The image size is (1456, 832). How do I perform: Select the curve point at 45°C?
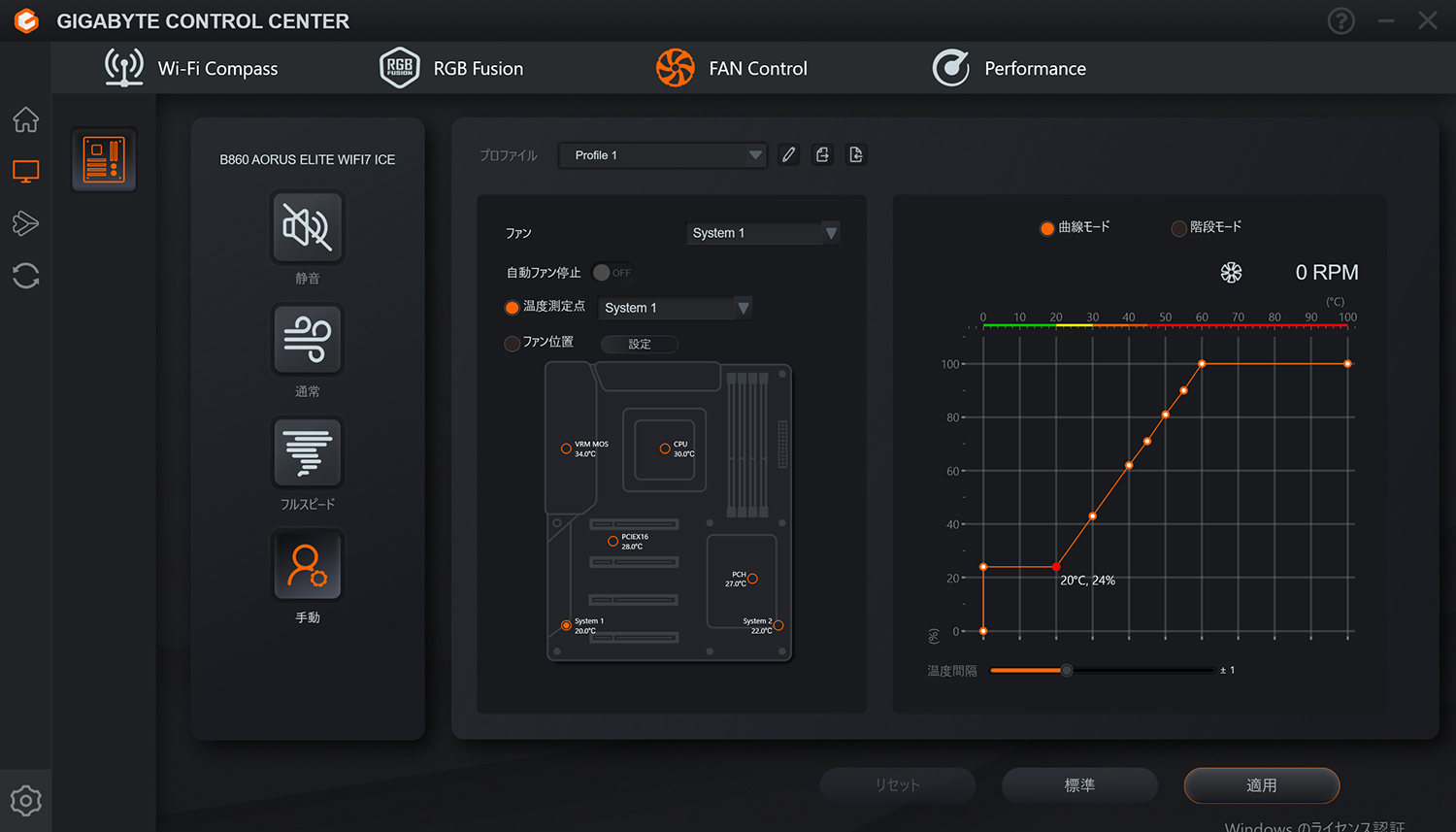point(1147,442)
